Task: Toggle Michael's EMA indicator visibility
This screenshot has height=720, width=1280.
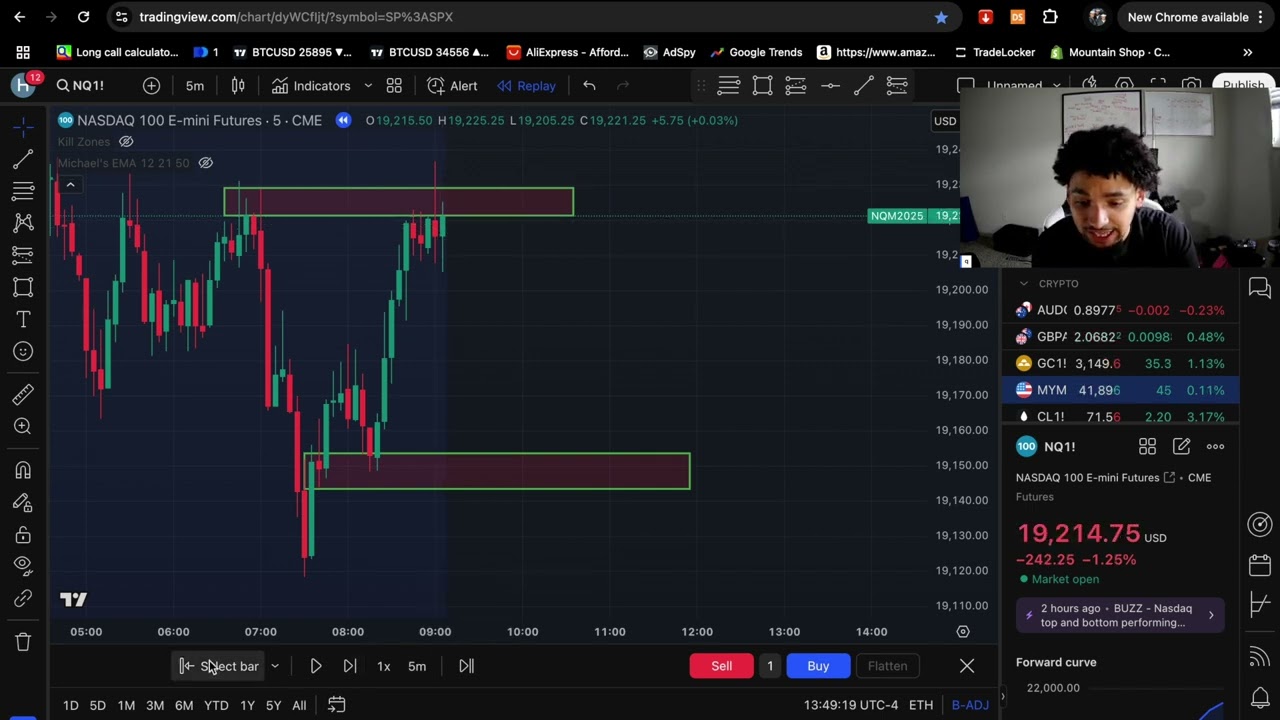Action: [x=205, y=163]
